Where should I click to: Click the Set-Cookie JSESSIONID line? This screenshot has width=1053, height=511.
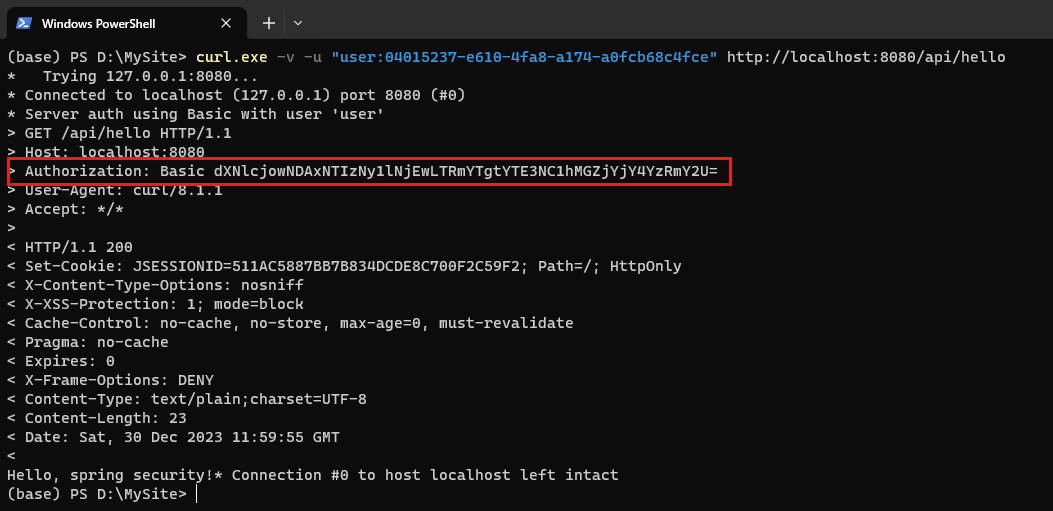(x=344, y=267)
